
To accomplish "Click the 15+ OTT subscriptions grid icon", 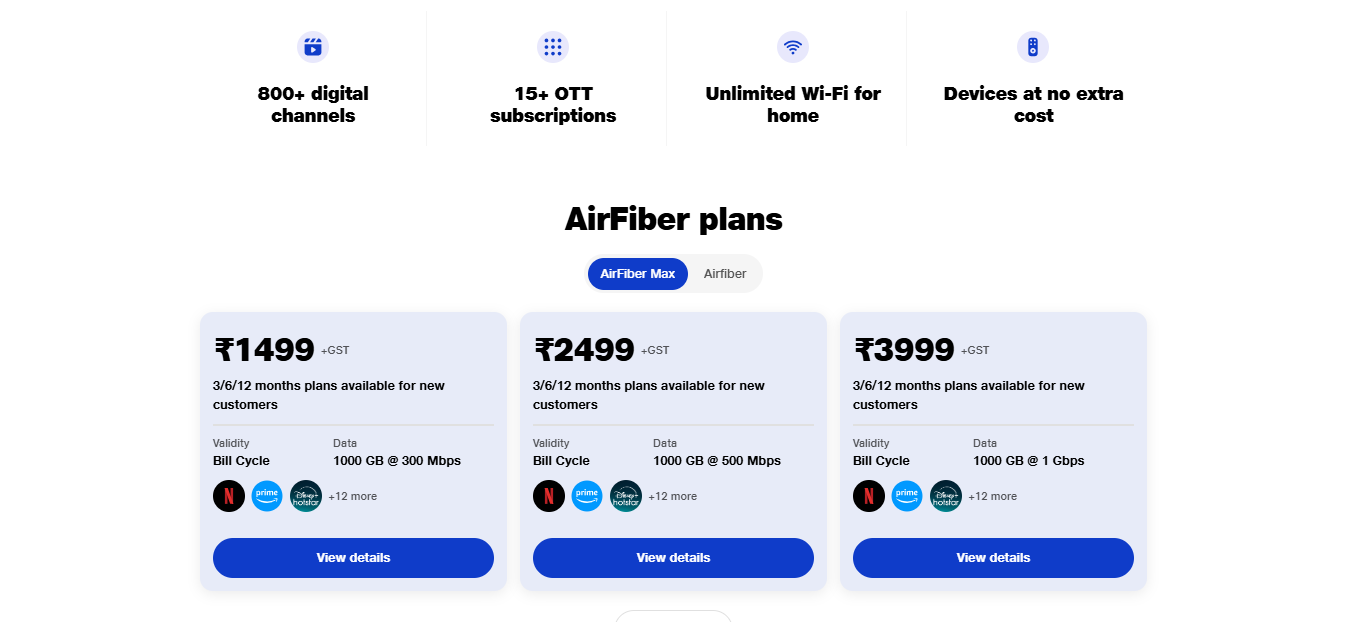I will point(553,46).
